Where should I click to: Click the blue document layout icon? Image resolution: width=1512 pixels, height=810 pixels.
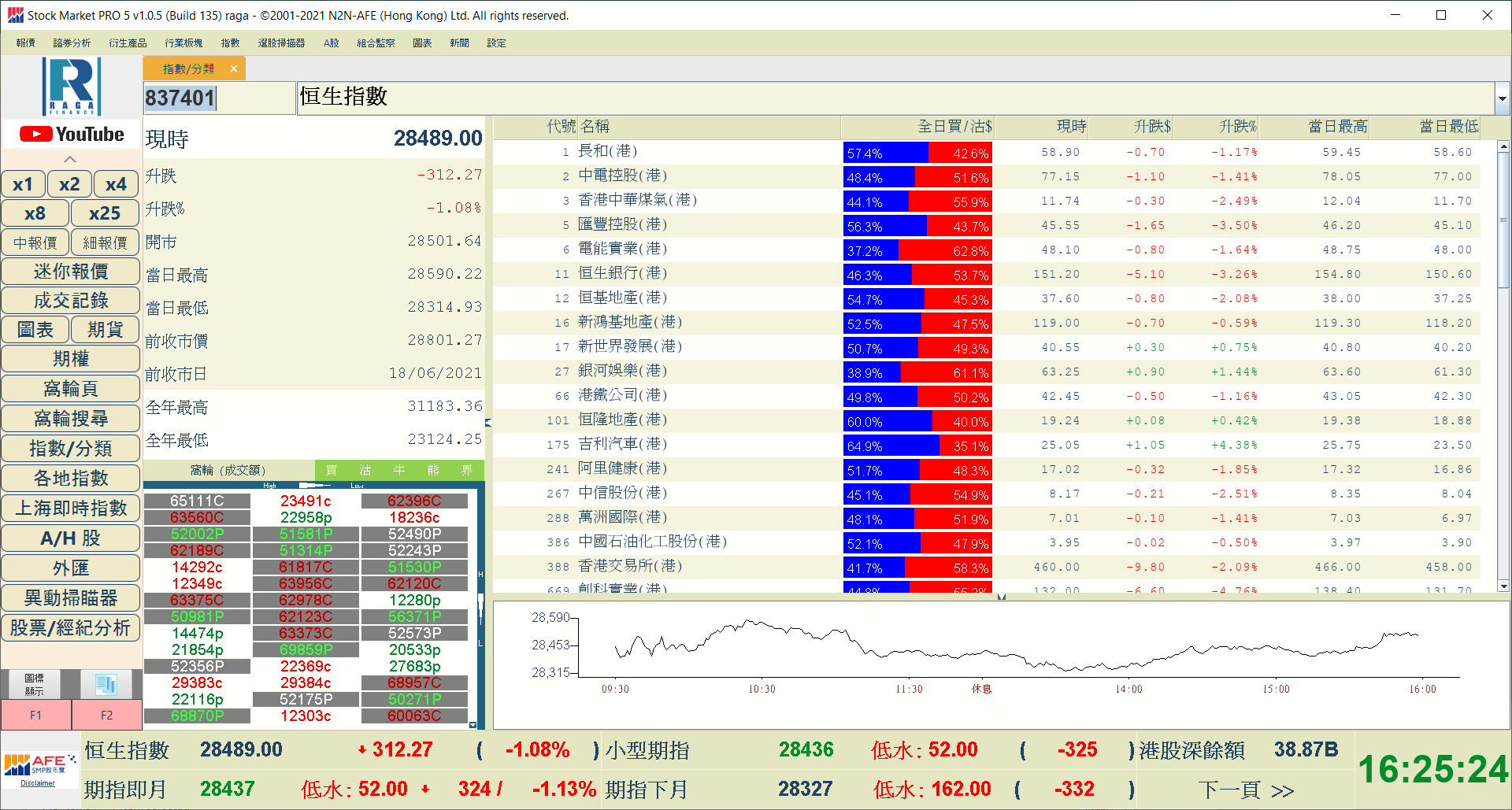pyautogui.click(x=106, y=684)
